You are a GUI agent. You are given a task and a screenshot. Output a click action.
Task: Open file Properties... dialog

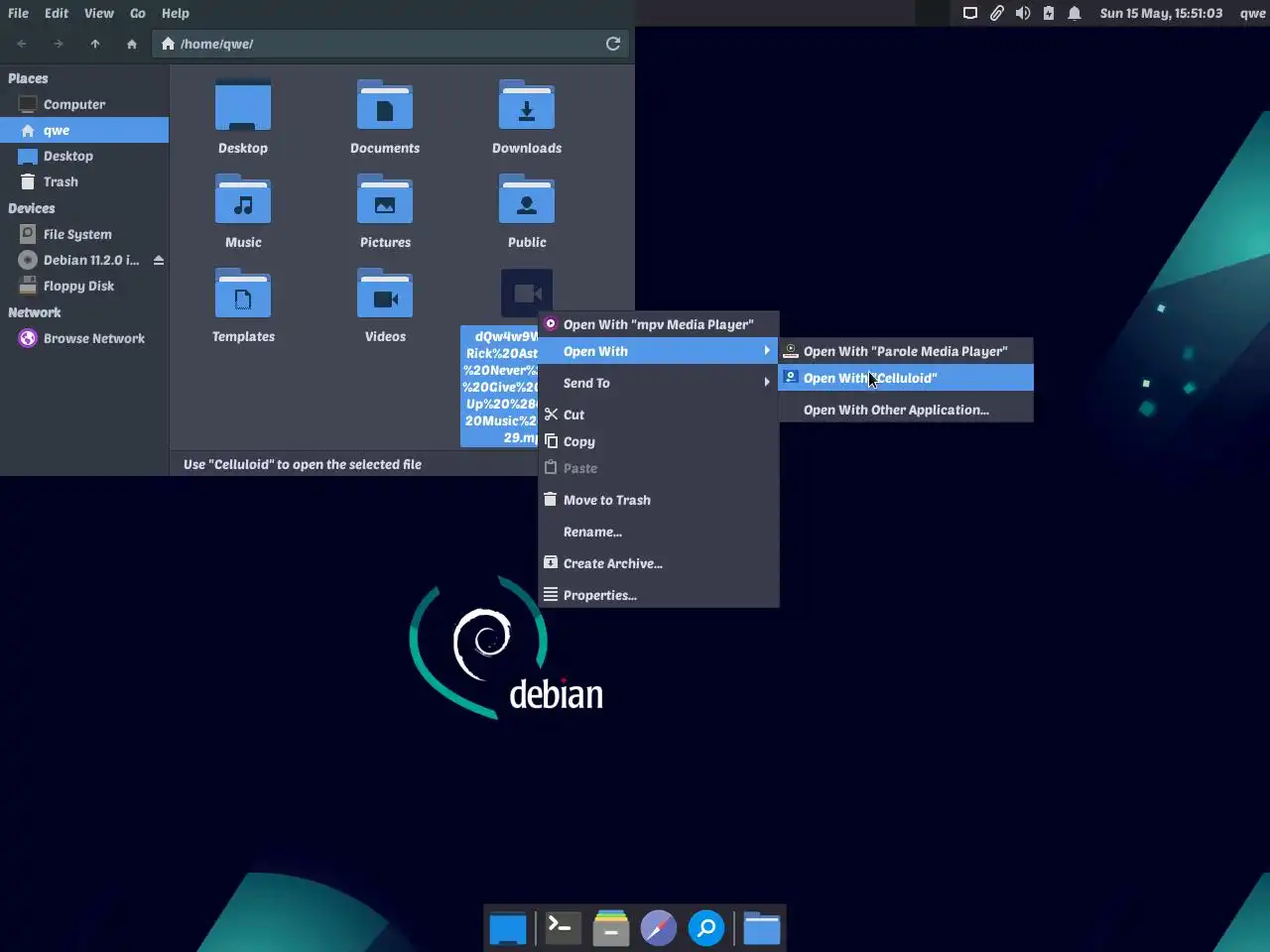pyautogui.click(x=659, y=595)
